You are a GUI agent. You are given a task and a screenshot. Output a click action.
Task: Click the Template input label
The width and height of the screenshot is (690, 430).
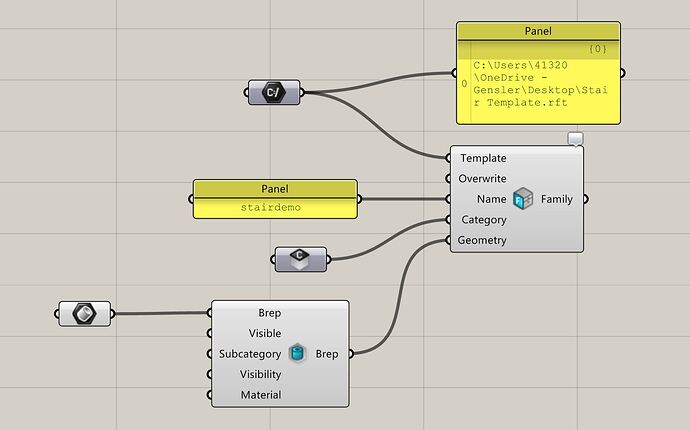(483, 158)
